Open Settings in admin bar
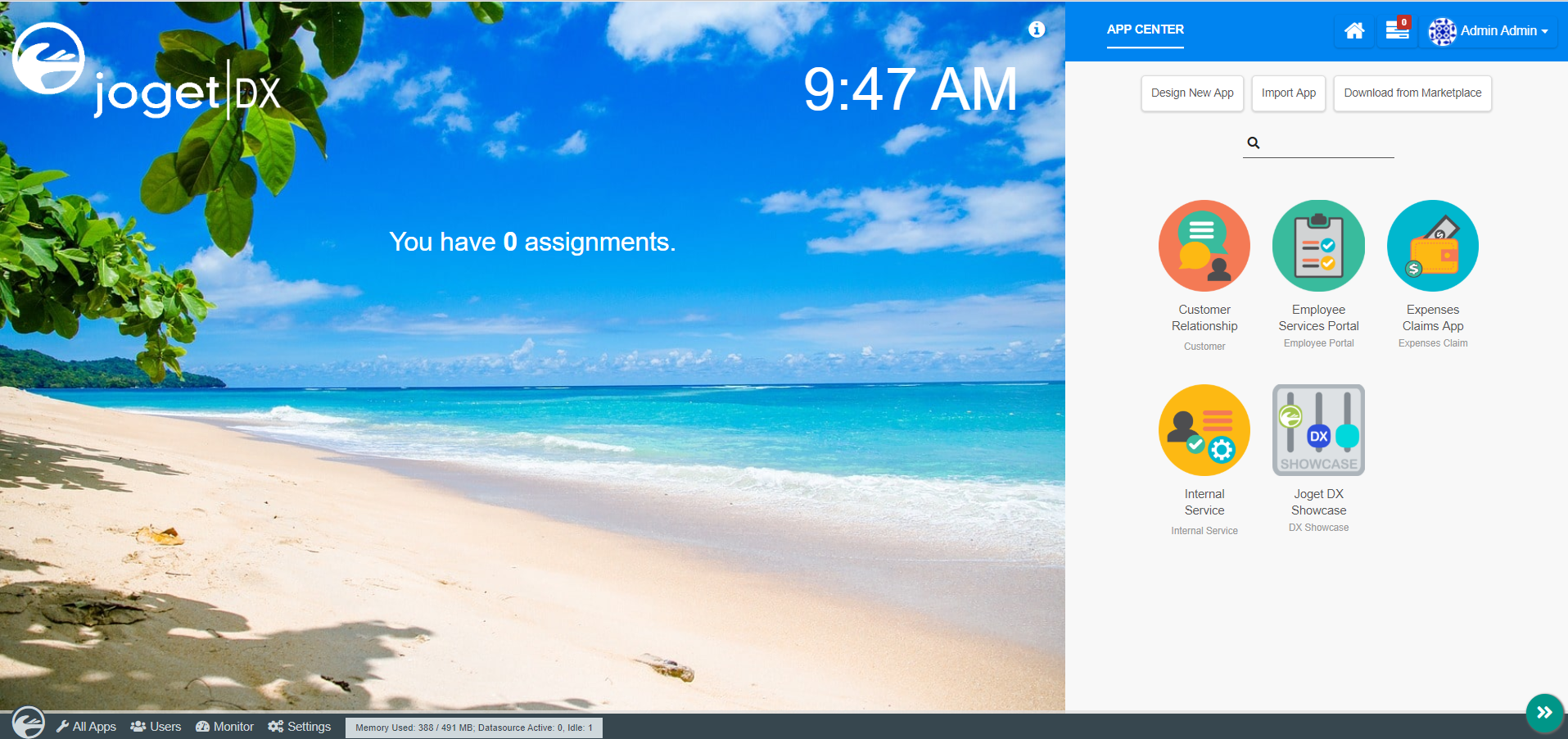The height and width of the screenshot is (739, 1568). (x=300, y=727)
